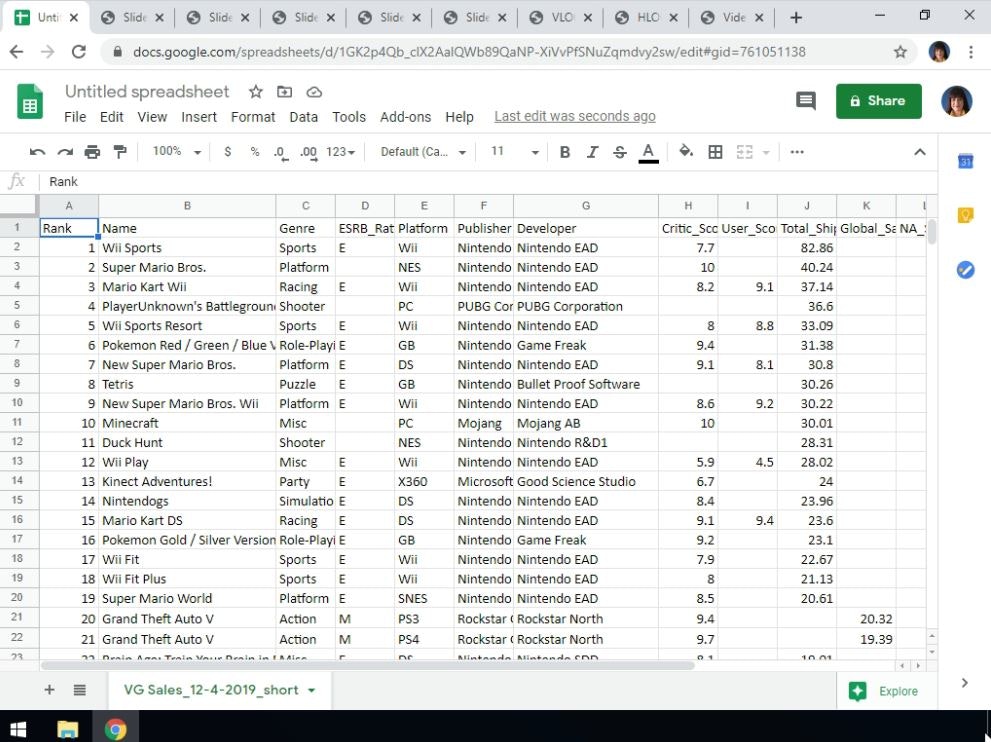Open the Data menu
991x742 pixels.
coord(303,117)
